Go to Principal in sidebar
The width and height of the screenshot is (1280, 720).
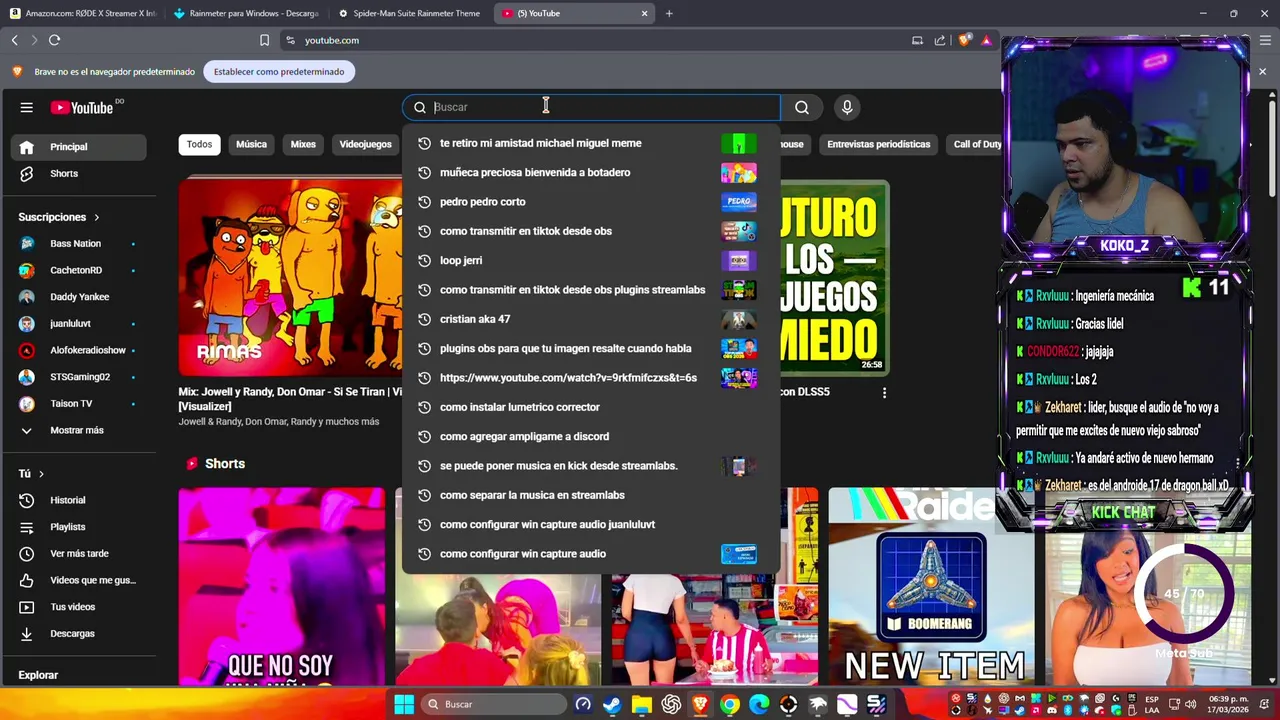[79, 147]
